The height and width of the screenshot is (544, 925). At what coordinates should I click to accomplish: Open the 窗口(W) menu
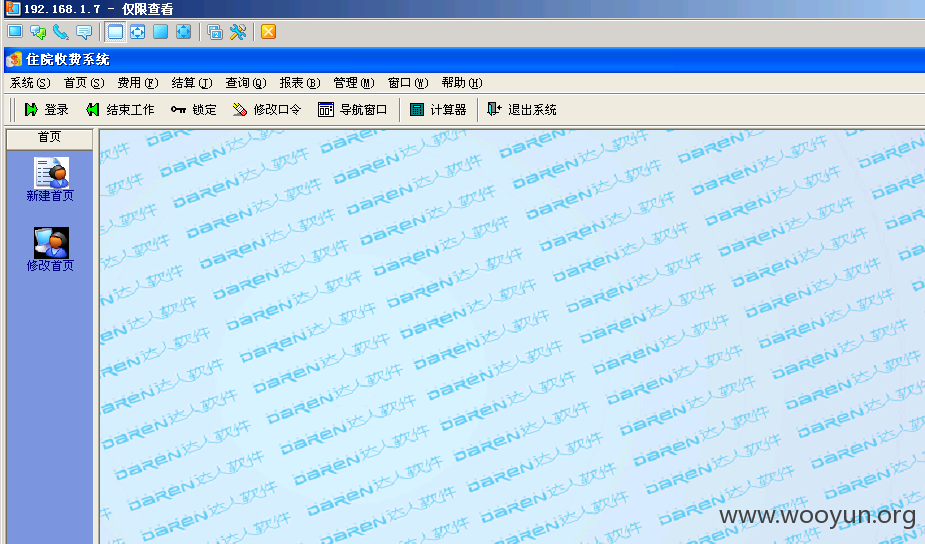[408, 83]
